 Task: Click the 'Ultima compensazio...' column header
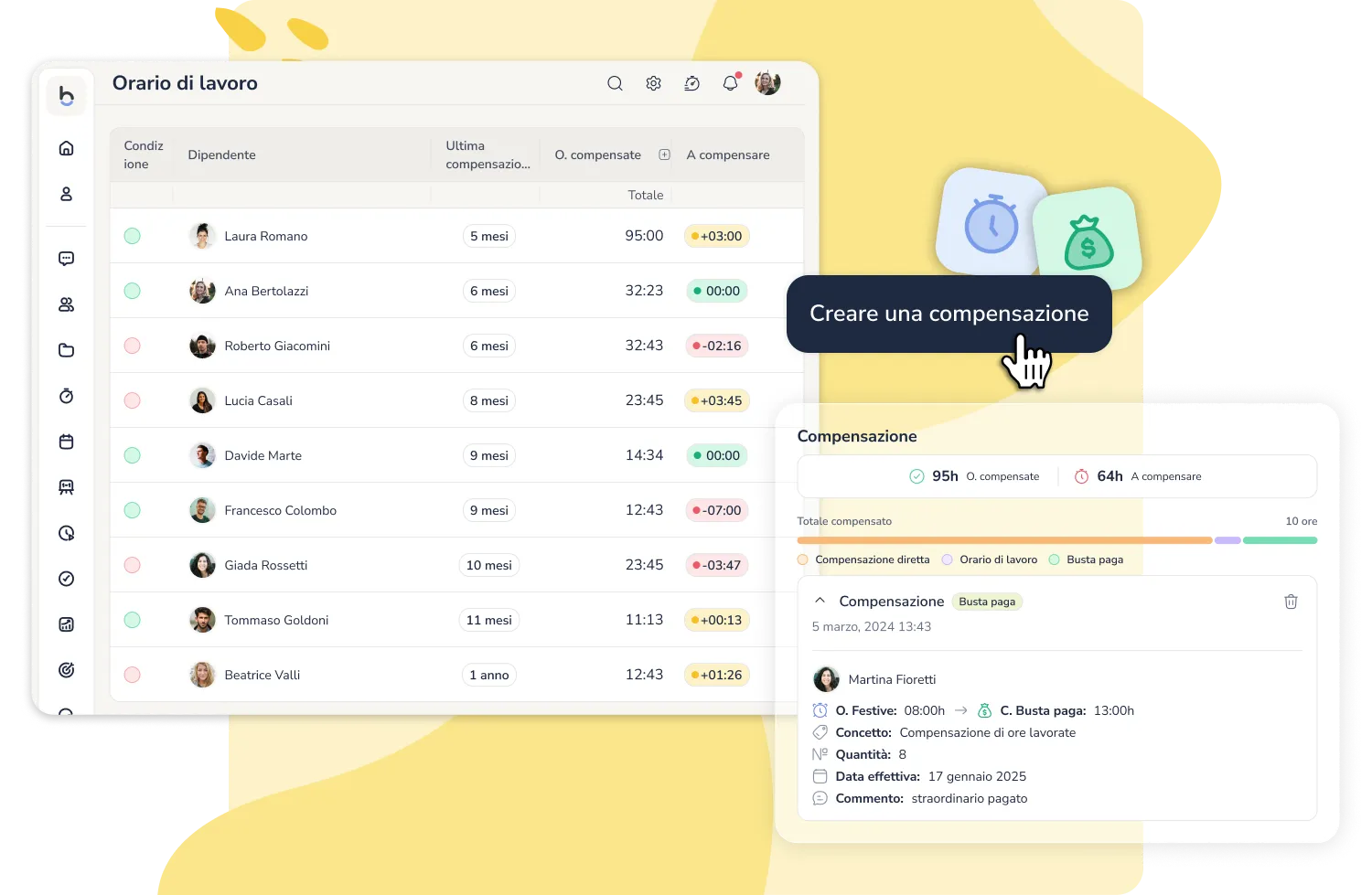(x=488, y=154)
